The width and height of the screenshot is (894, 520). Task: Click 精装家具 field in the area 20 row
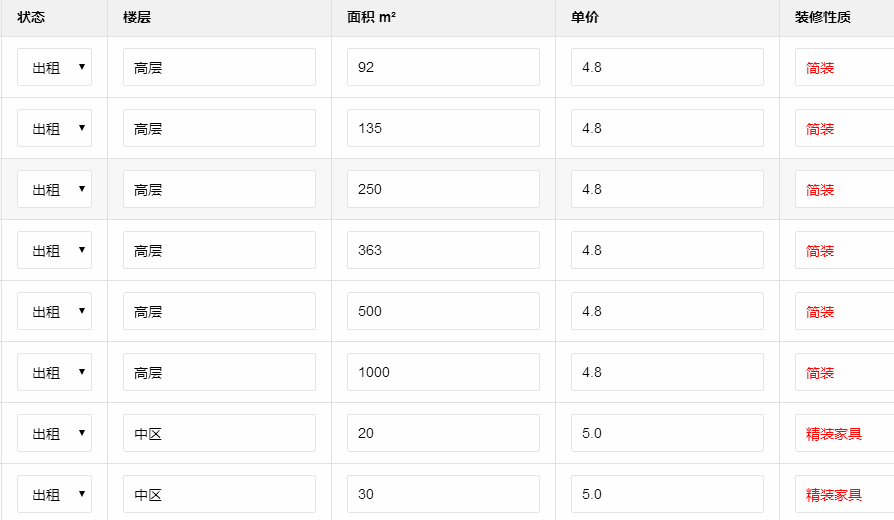coord(845,434)
